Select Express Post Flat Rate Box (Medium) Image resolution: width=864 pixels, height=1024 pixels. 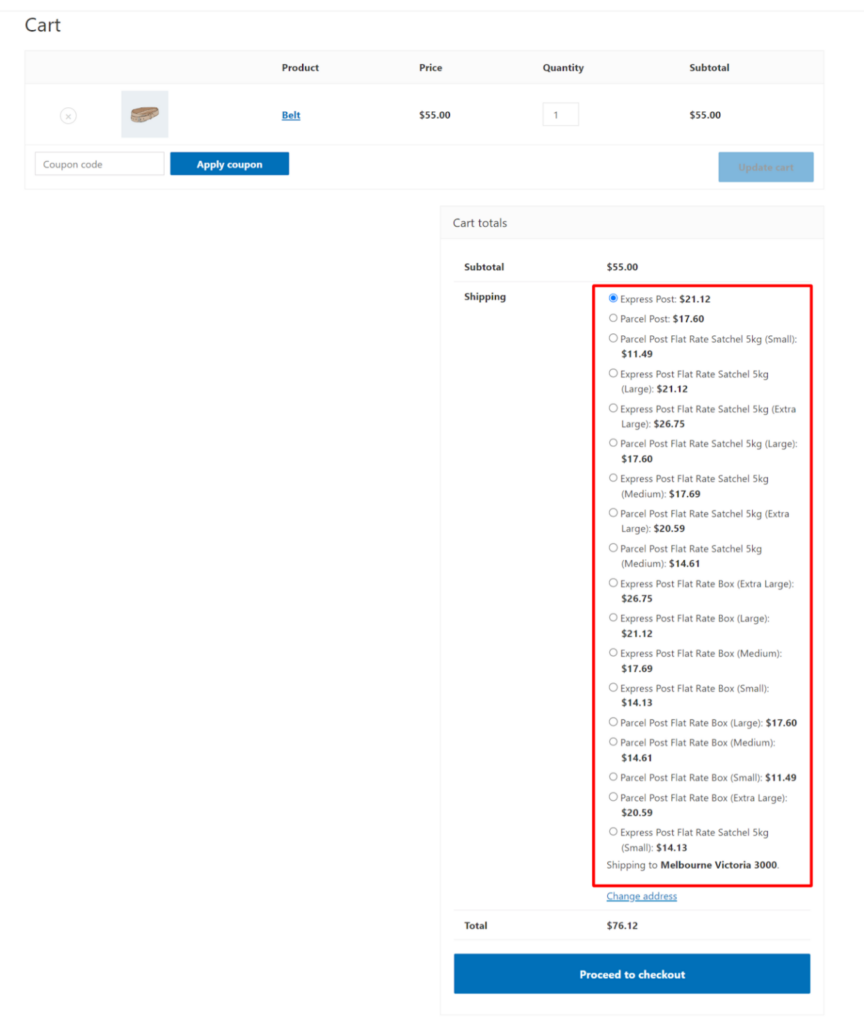pyautogui.click(x=612, y=652)
